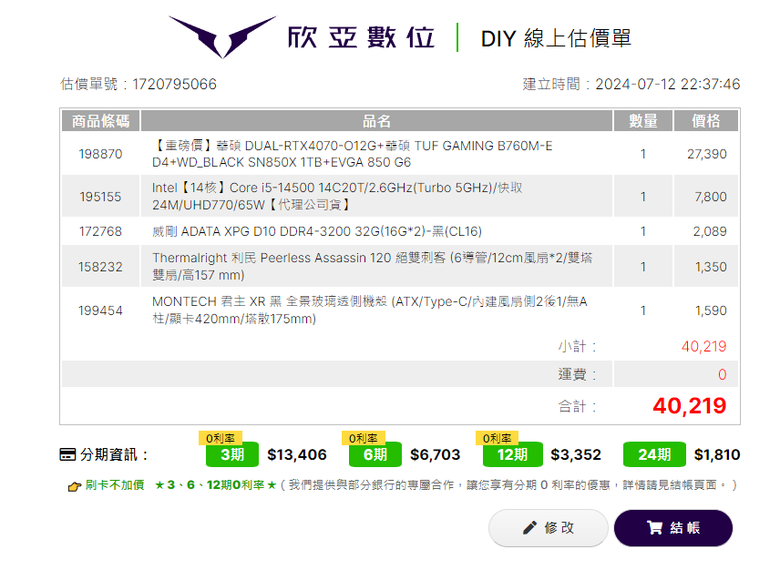
Task: Click the price 2,089
Action: [x=710, y=231]
